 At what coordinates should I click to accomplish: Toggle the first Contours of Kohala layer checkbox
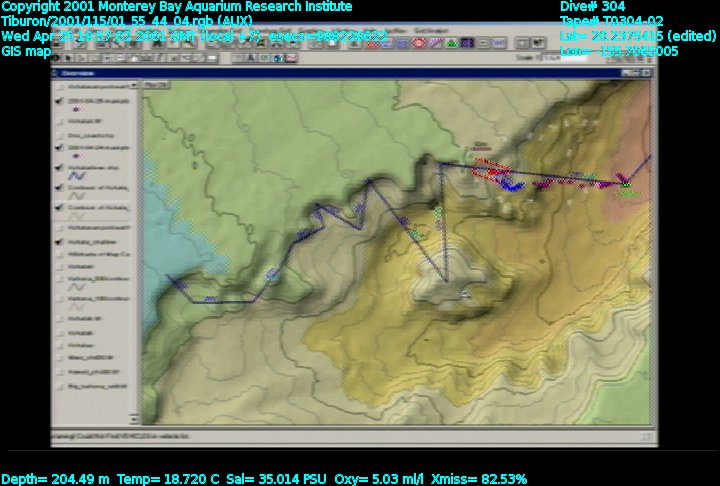(x=59, y=189)
